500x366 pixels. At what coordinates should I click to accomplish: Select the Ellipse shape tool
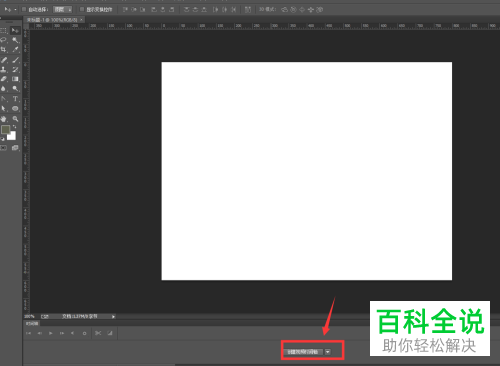click(x=15, y=109)
